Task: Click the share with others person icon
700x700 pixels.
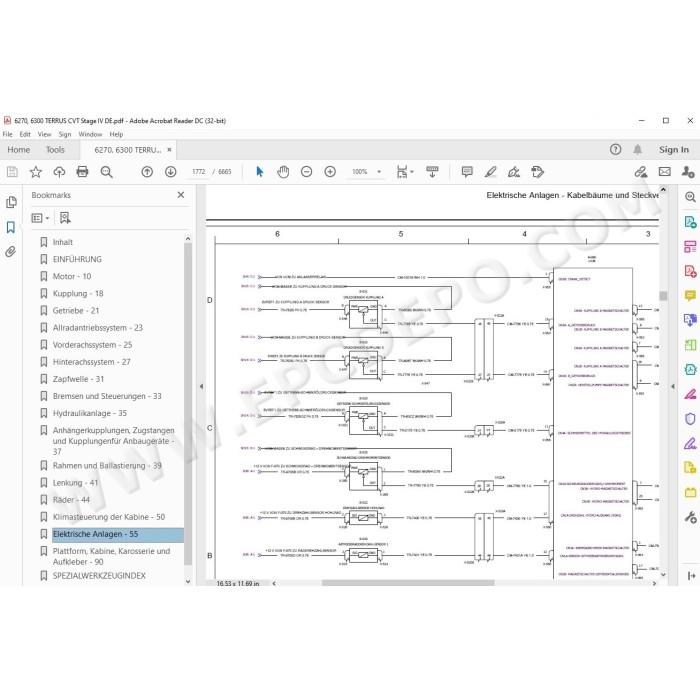Action: pos(688,172)
